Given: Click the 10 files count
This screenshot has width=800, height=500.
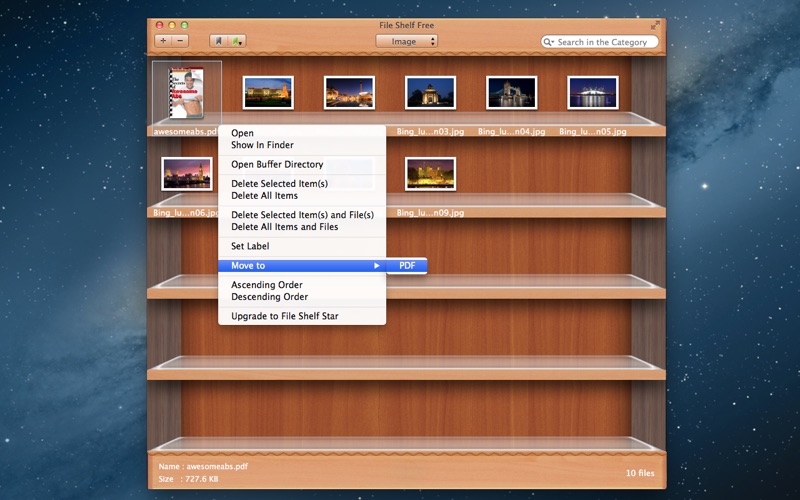Looking at the screenshot, I should point(640,473).
